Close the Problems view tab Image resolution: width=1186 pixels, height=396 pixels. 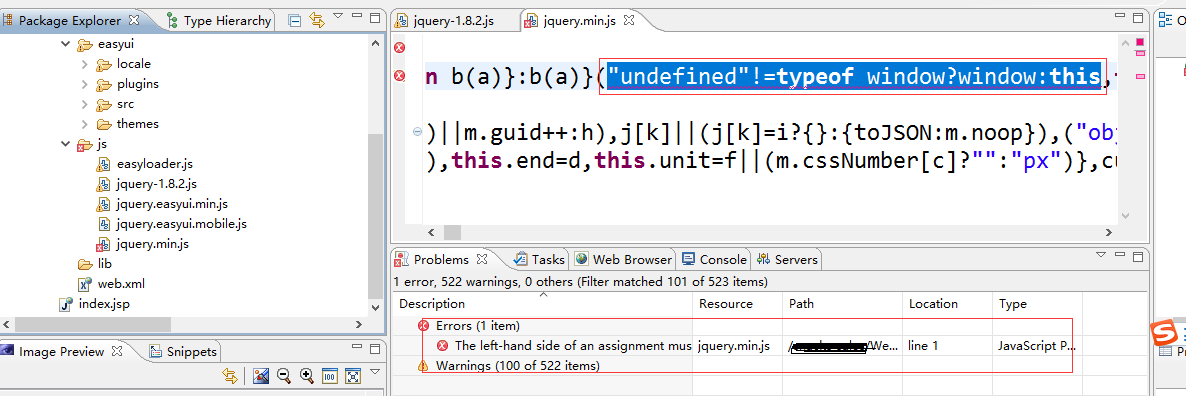click(x=481, y=259)
